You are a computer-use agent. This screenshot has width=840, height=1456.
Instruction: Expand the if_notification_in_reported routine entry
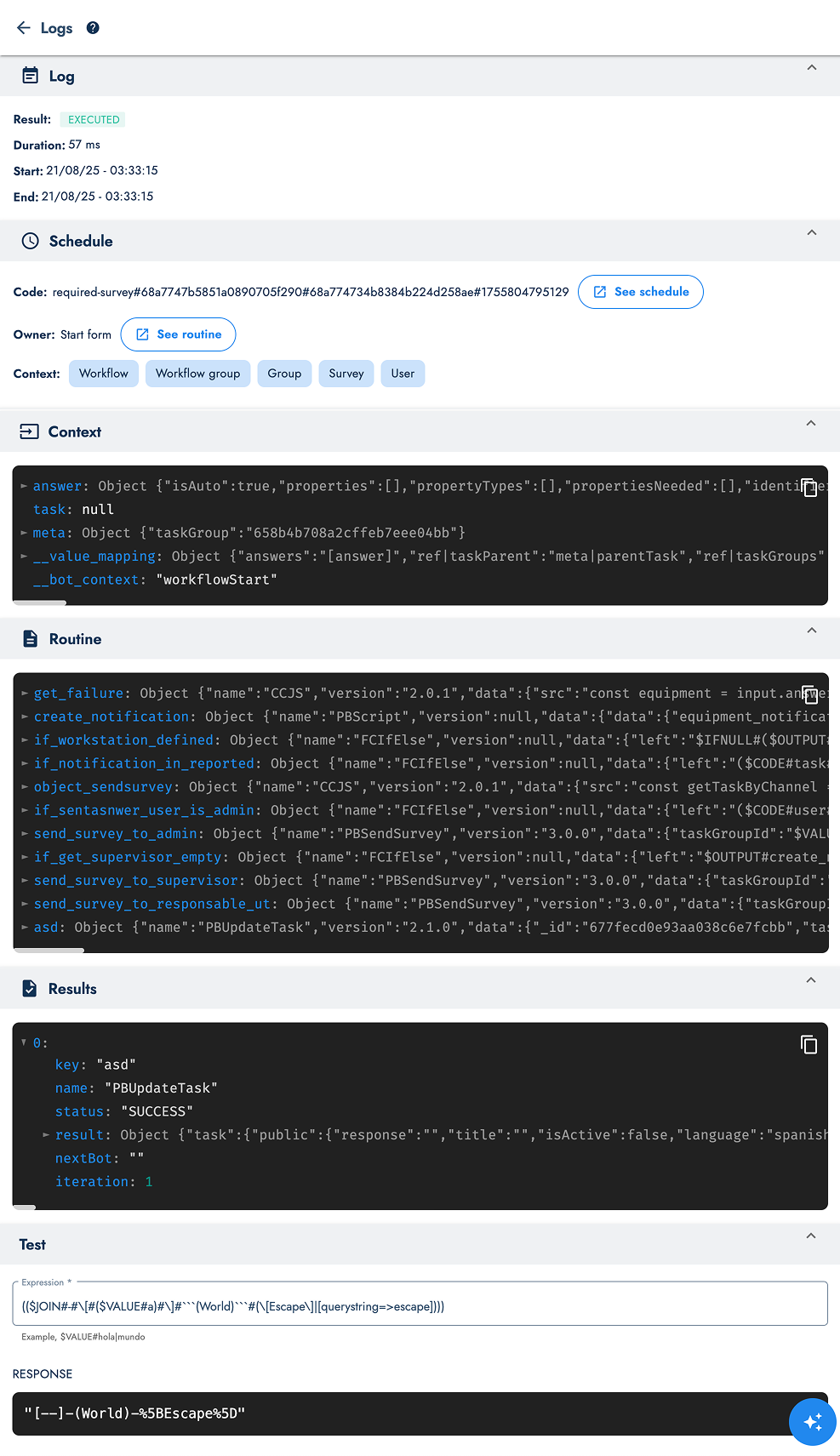[25, 764]
